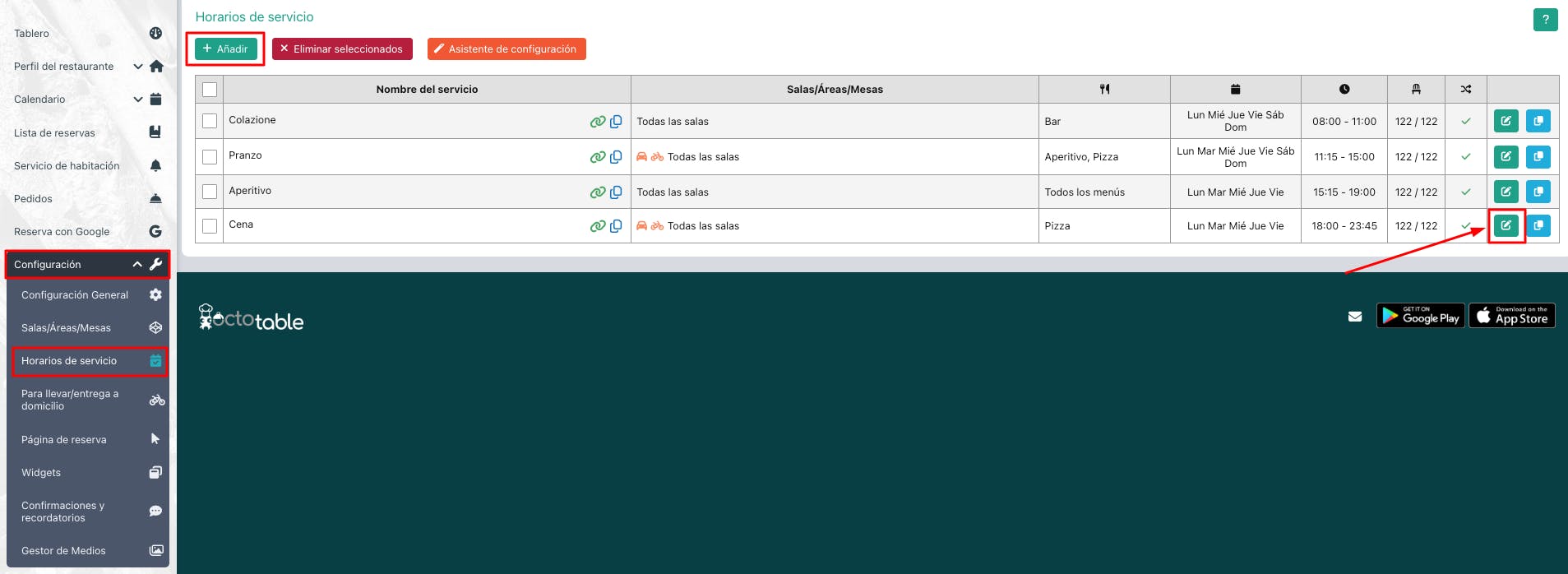
Task: Open Lista de reservas in sidebar
Action: (x=88, y=132)
